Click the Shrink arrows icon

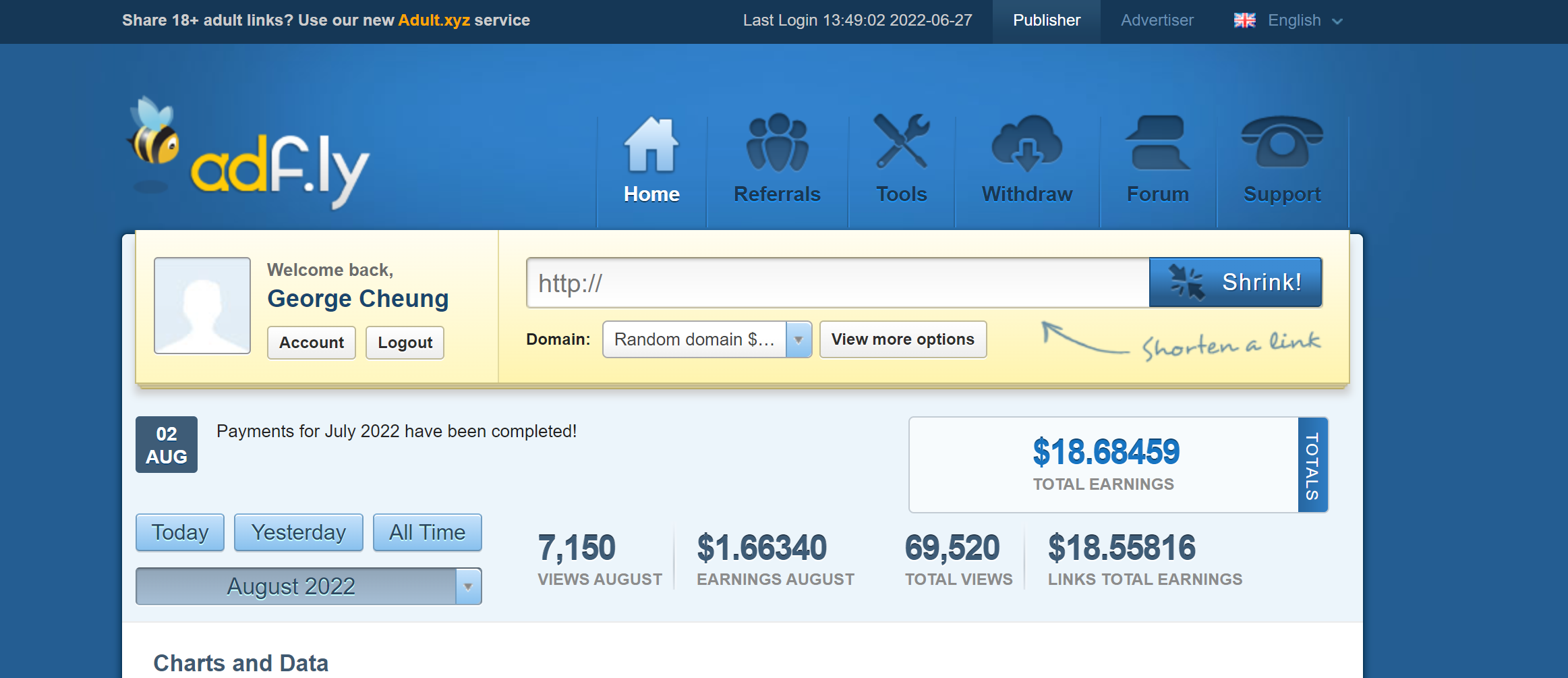(x=1187, y=281)
